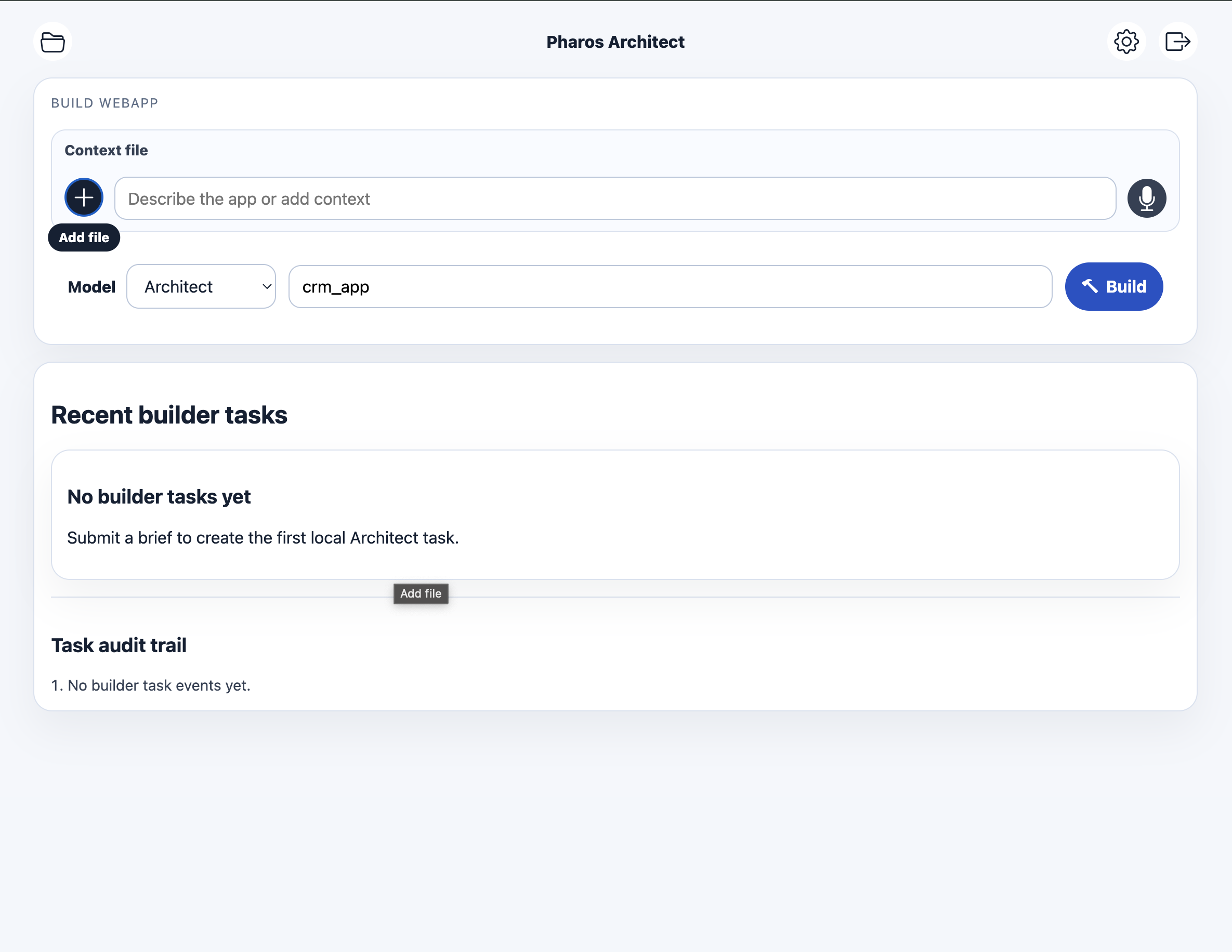Click 'No builder tasks yet' text
Image resolution: width=1232 pixels, height=952 pixels.
159,497
